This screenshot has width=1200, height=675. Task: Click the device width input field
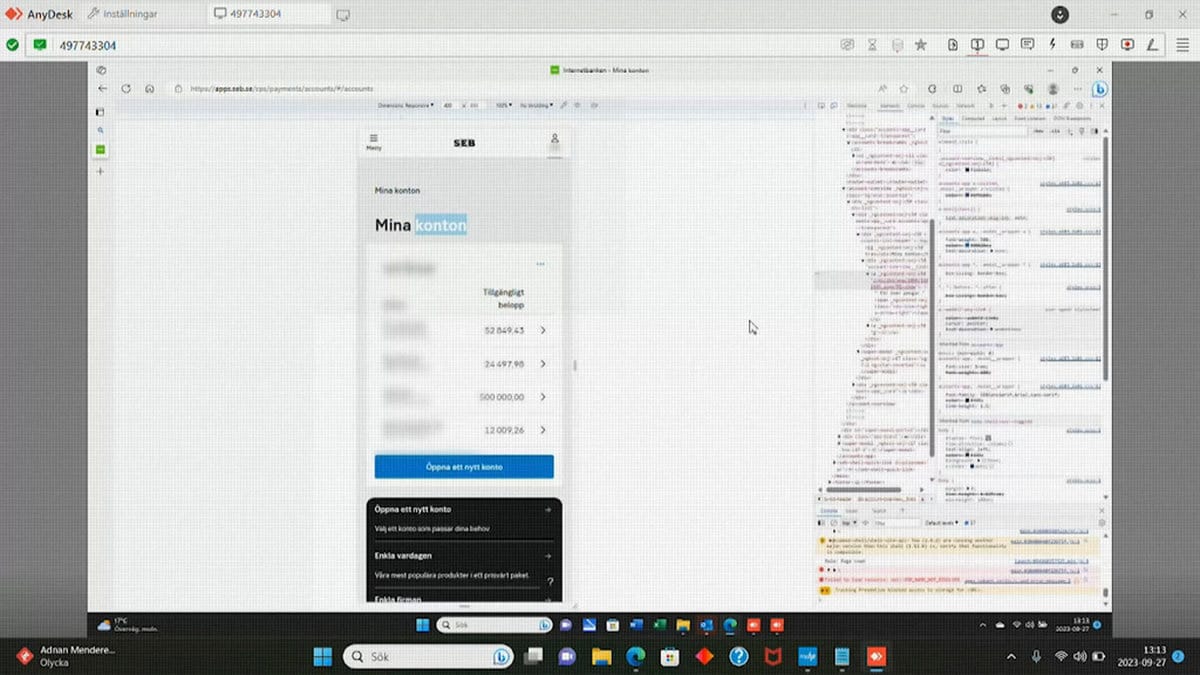[x=448, y=104]
